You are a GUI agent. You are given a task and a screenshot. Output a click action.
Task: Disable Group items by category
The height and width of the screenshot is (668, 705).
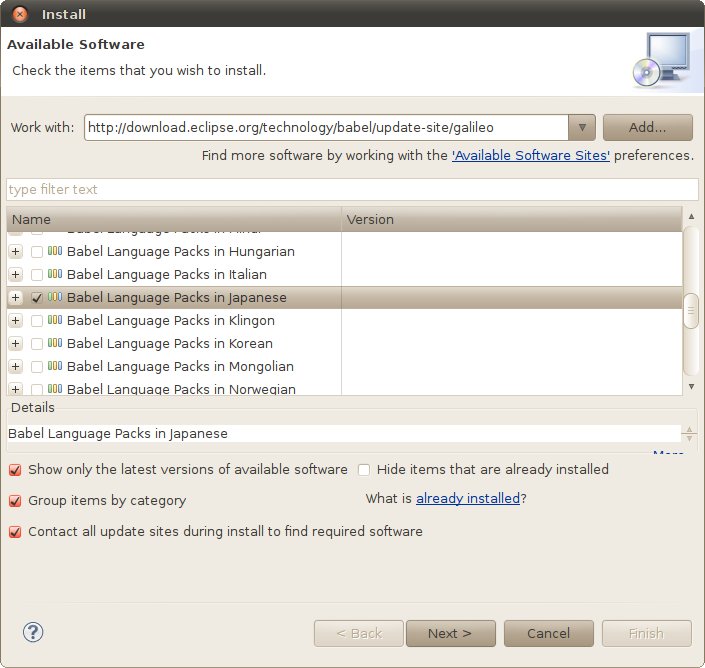(x=15, y=501)
